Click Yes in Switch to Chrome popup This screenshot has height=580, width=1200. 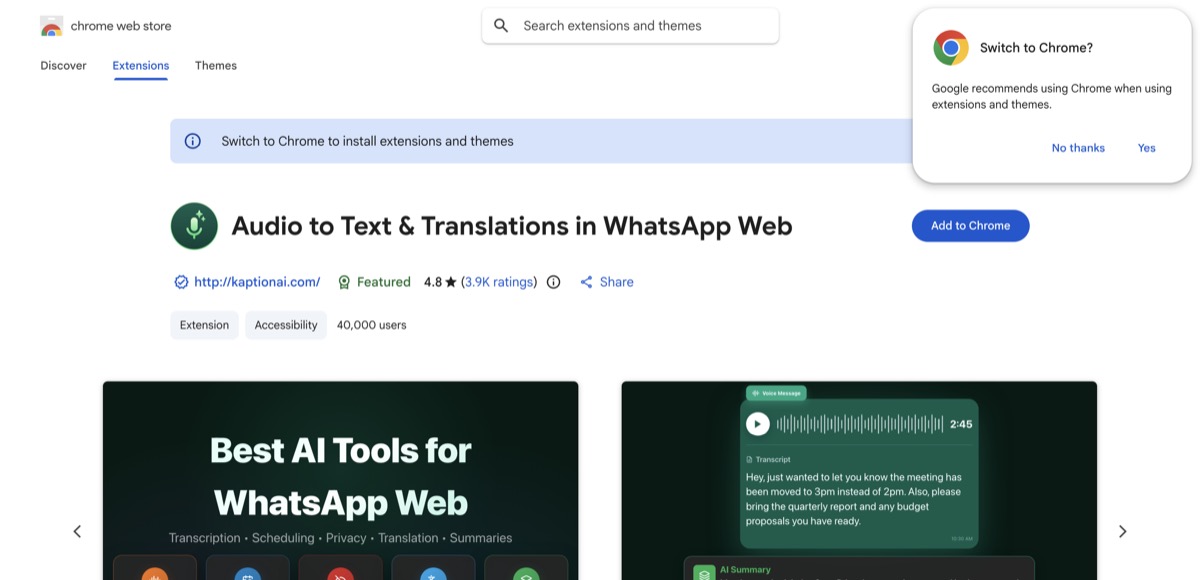(1146, 148)
